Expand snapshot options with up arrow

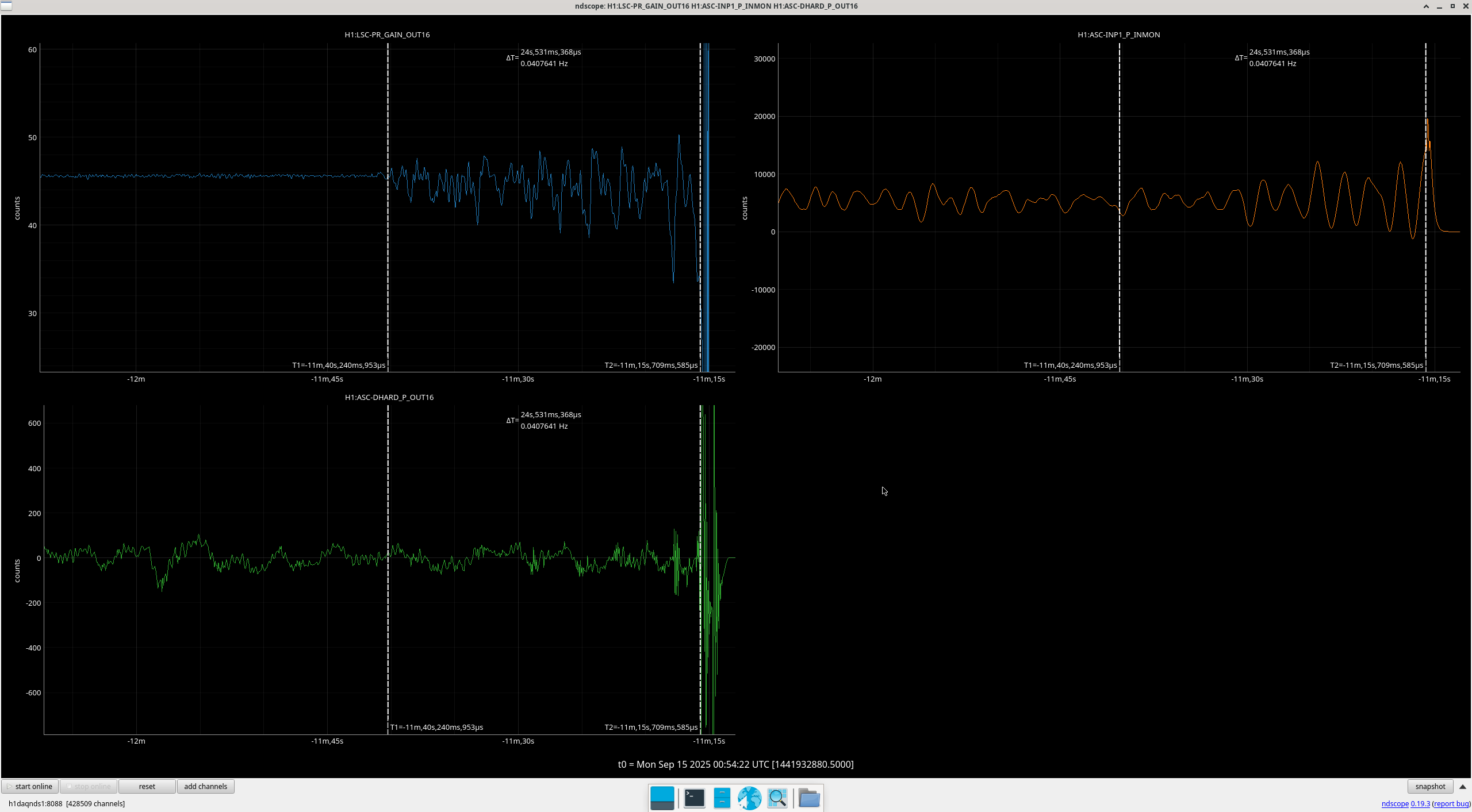tap(1463, 787)
